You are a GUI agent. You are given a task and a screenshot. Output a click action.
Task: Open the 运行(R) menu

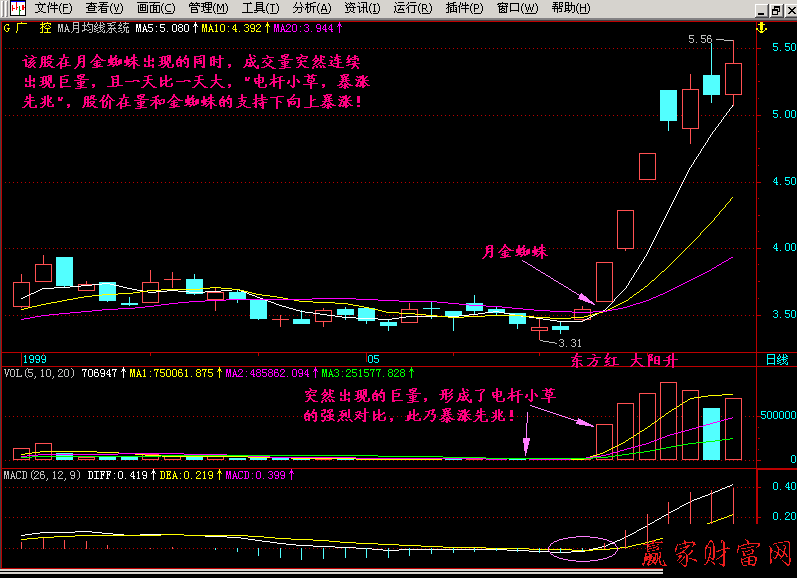tap(412, 8)
